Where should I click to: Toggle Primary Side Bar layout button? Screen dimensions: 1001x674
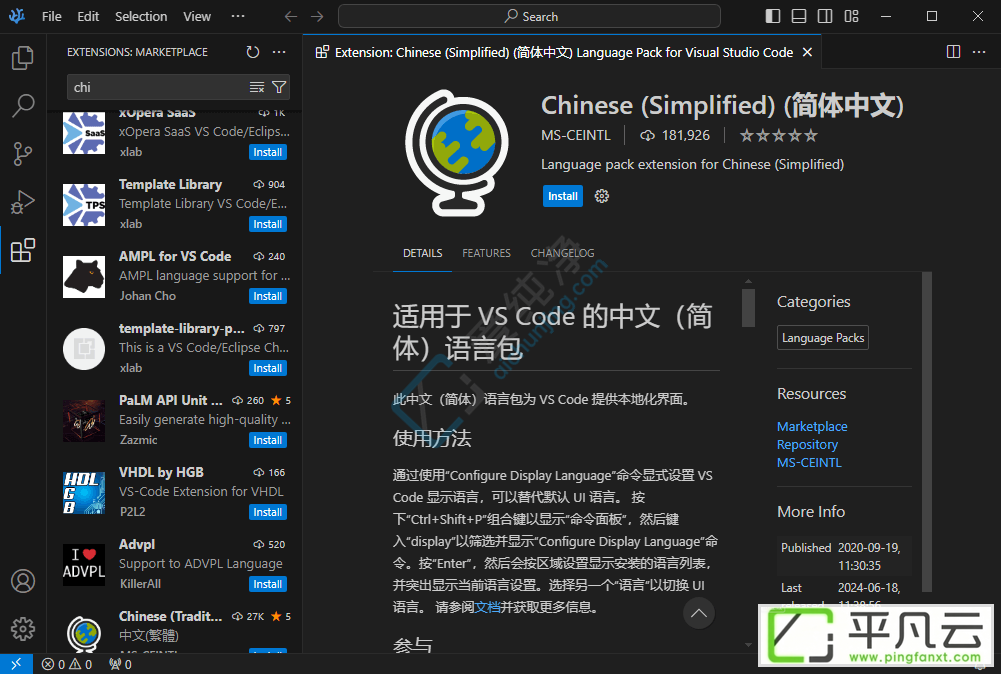click(x=772, y=17)
